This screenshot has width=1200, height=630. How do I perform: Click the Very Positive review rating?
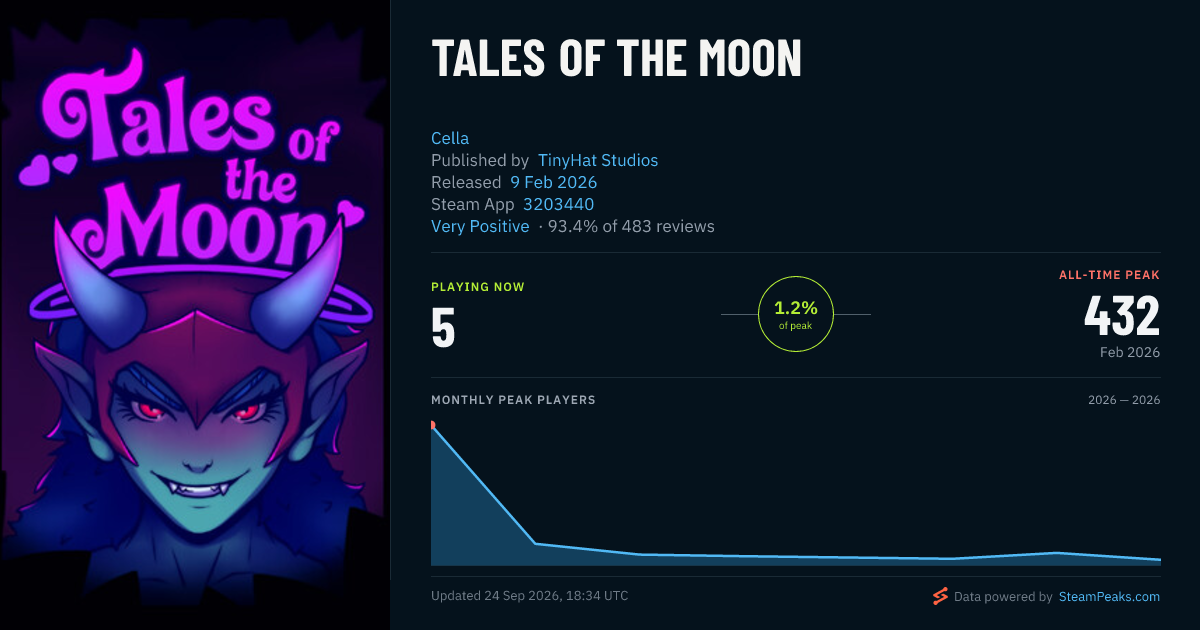pyautogui.click(x=480, y=226)
